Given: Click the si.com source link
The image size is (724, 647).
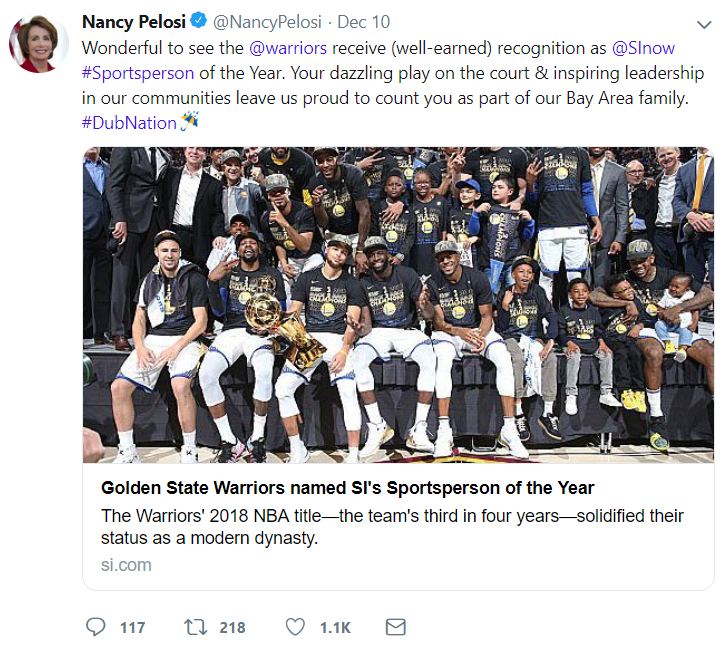Looking at the screenshot, I should tap(126, 564).
